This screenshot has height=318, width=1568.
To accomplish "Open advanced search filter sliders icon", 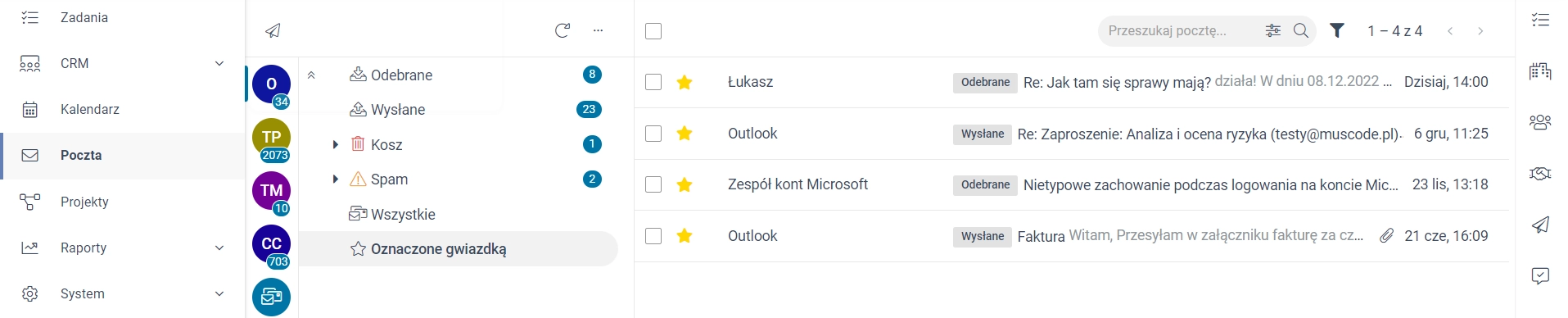I will click(x=1272, y=30).
